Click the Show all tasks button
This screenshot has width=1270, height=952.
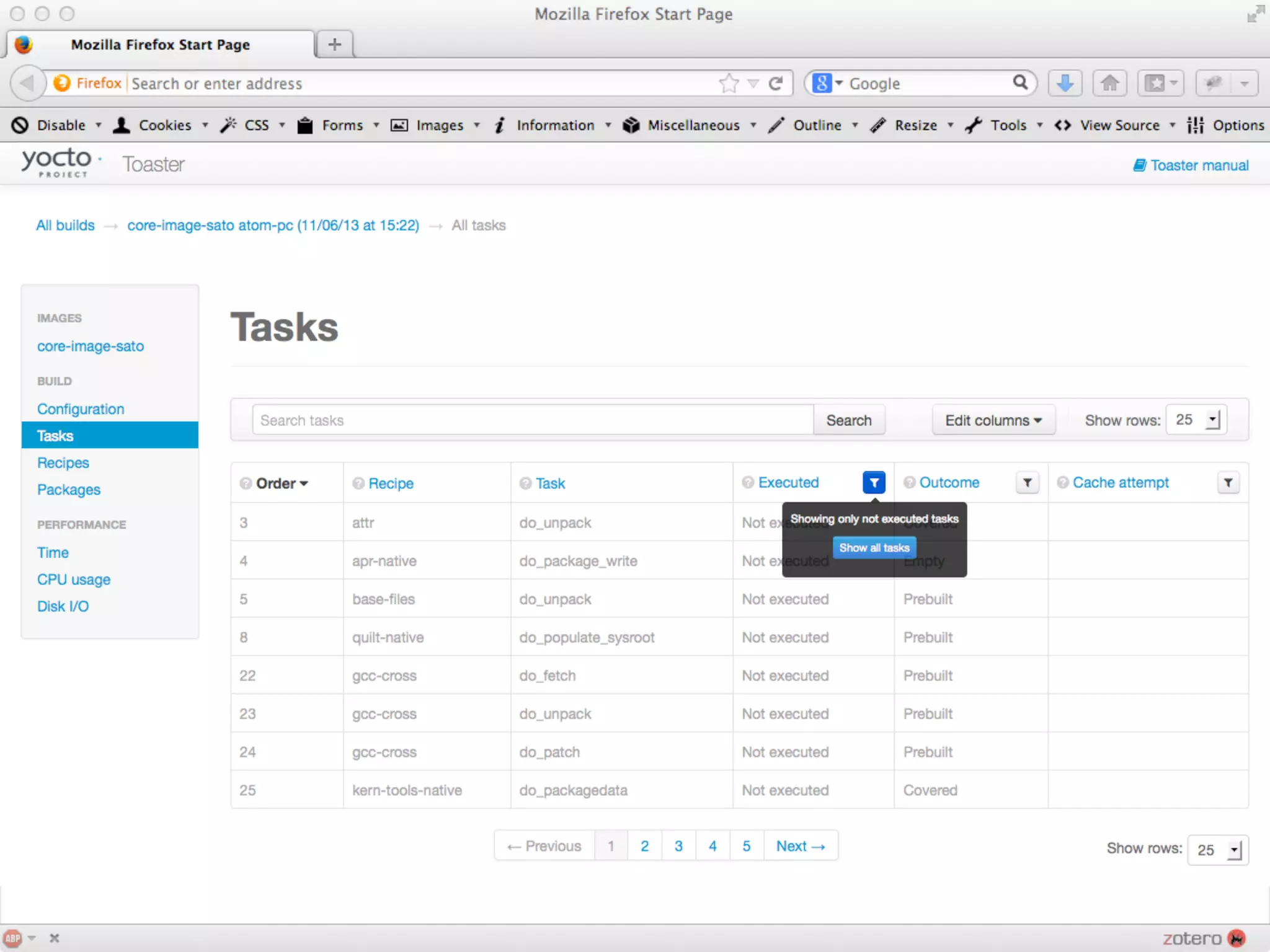[874, 547]
